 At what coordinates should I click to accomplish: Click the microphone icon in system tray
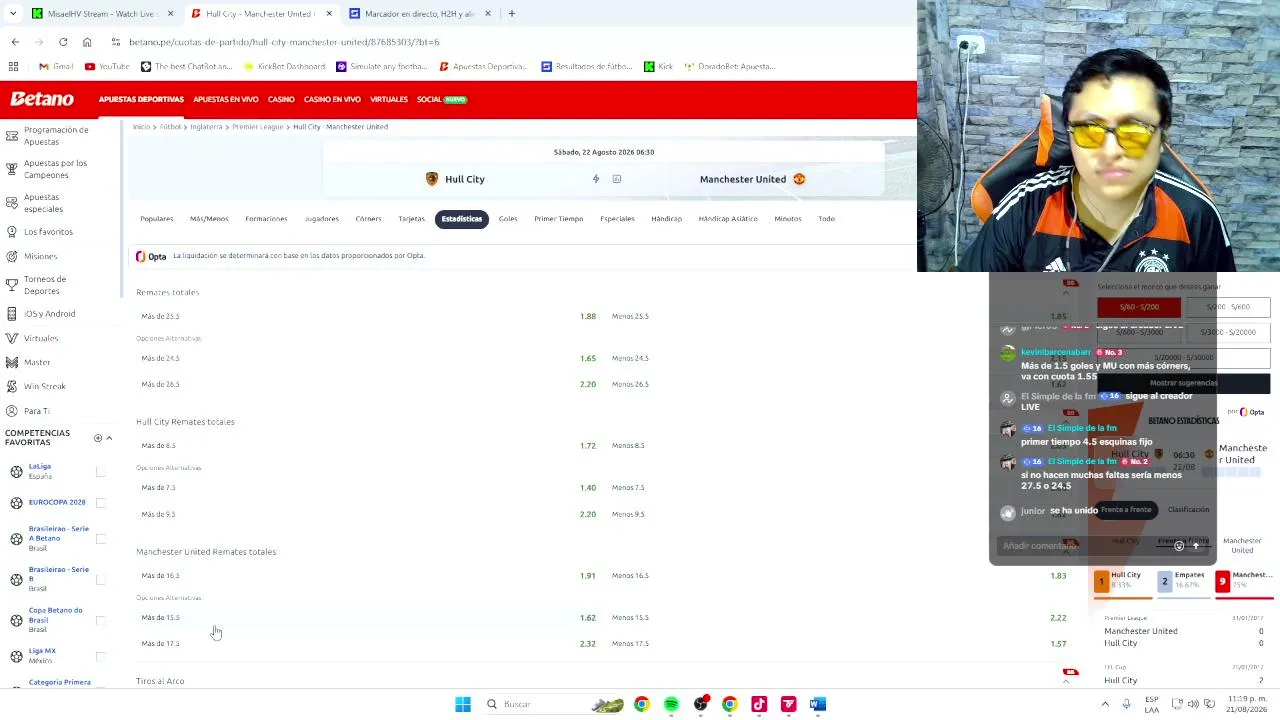point(1126,704)
